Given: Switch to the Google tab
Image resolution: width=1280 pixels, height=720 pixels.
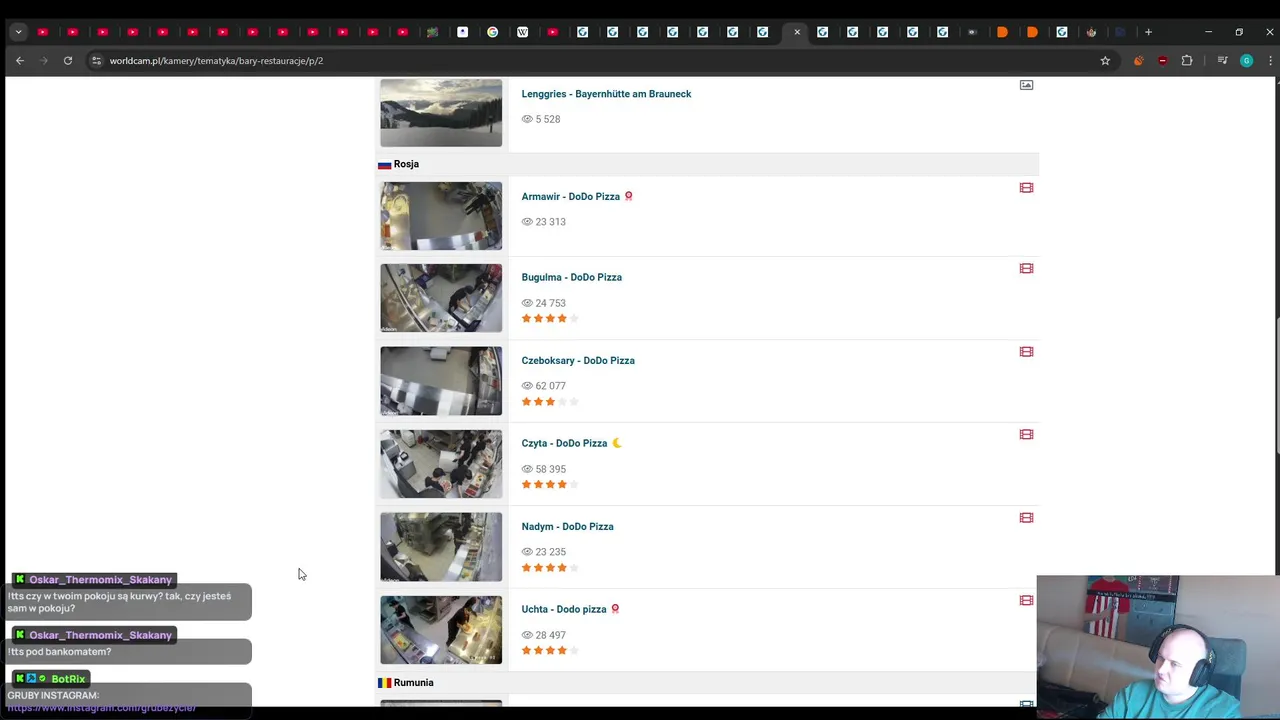Looking at the screenshot, I should (x=492, y=32).
